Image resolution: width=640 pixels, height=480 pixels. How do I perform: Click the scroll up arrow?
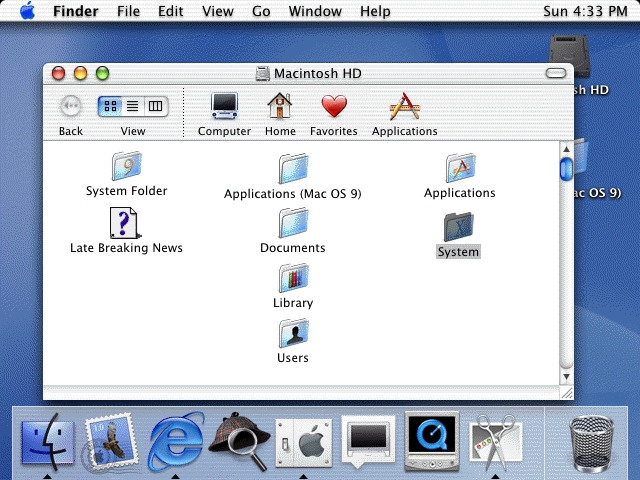tap(566, 149)
